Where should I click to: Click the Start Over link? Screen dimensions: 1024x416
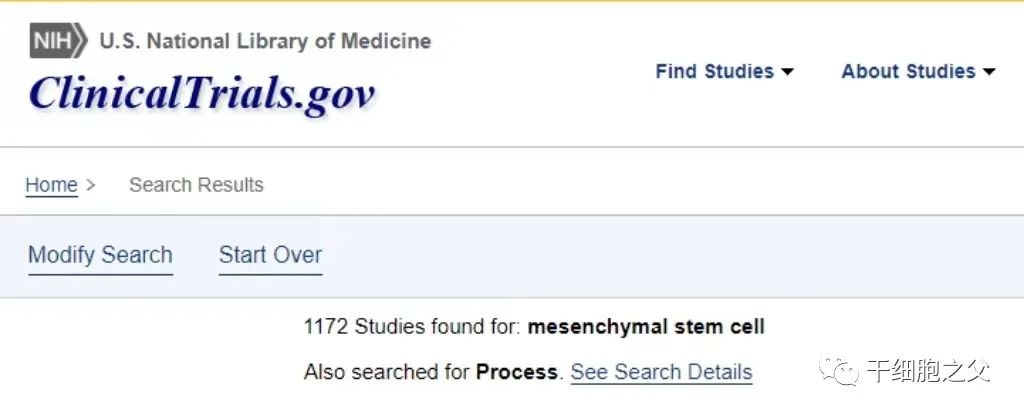pos(270,255)
